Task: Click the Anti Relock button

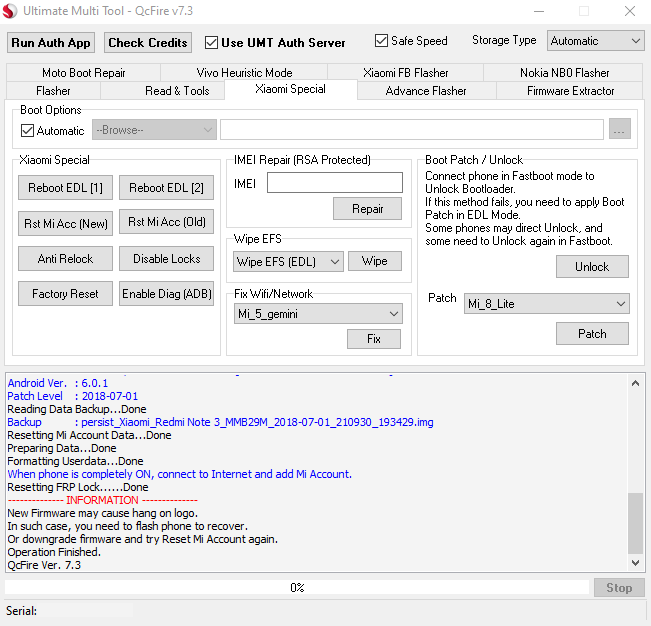Action: point(65,259)
